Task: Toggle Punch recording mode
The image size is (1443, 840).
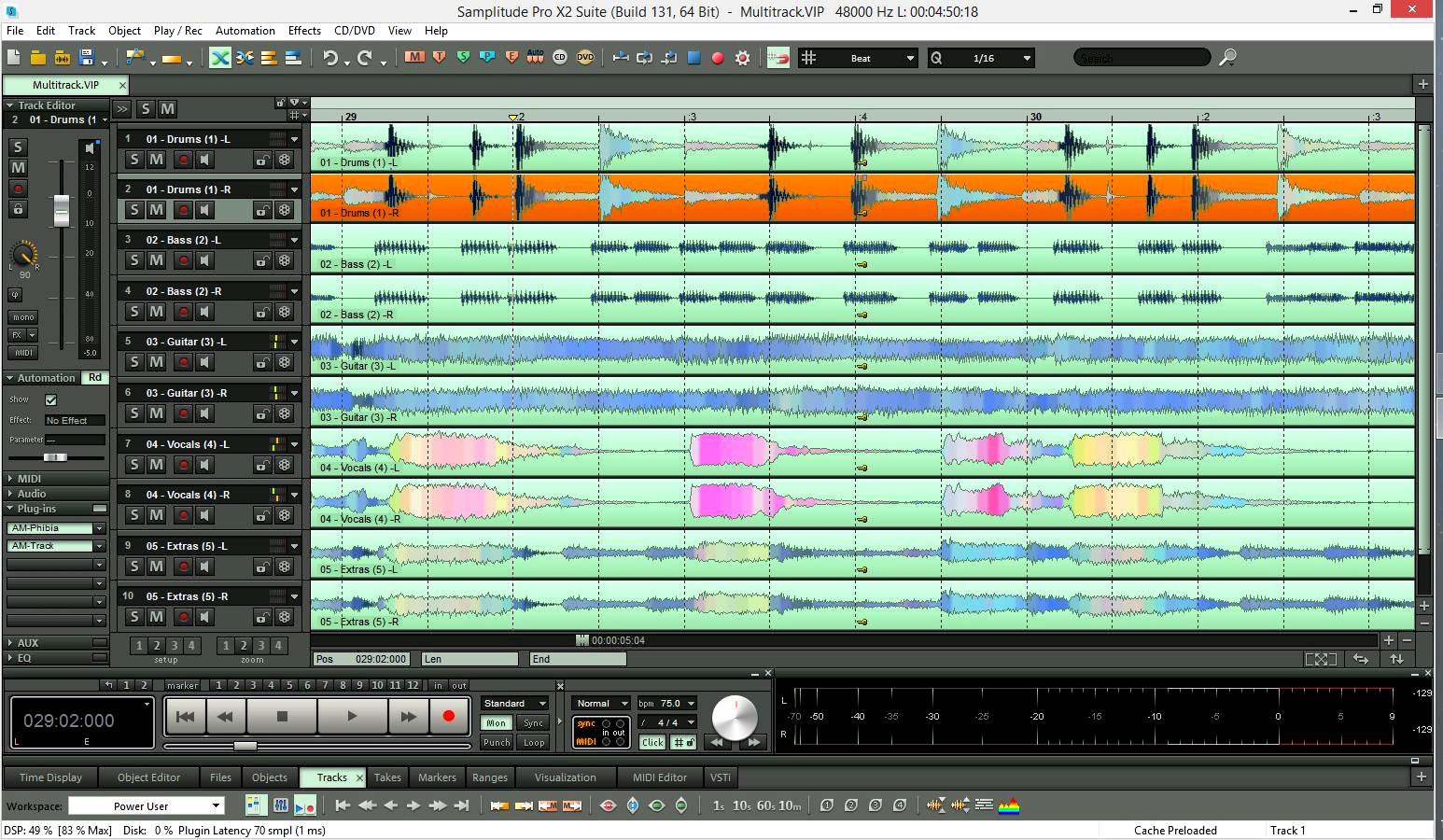Action: tap(497, 743)
